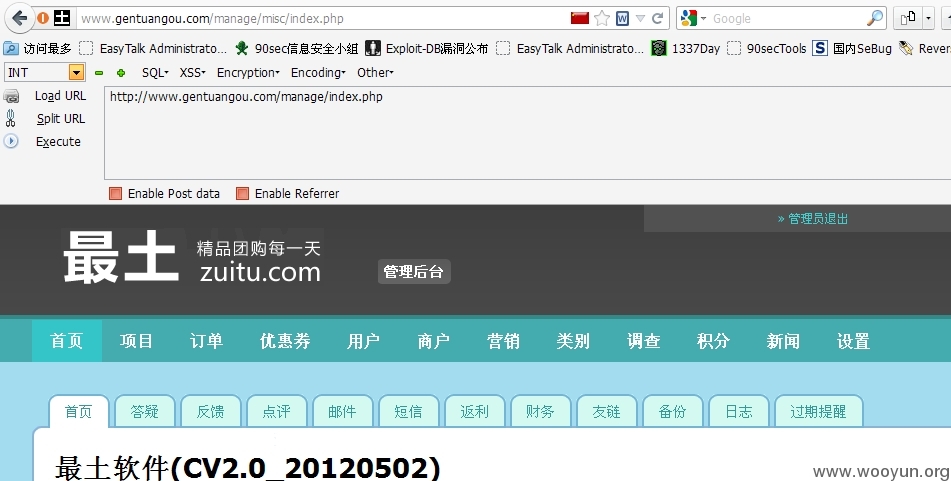Click the site favicon in address bar
951x481 pixels.
click(62, 18)
